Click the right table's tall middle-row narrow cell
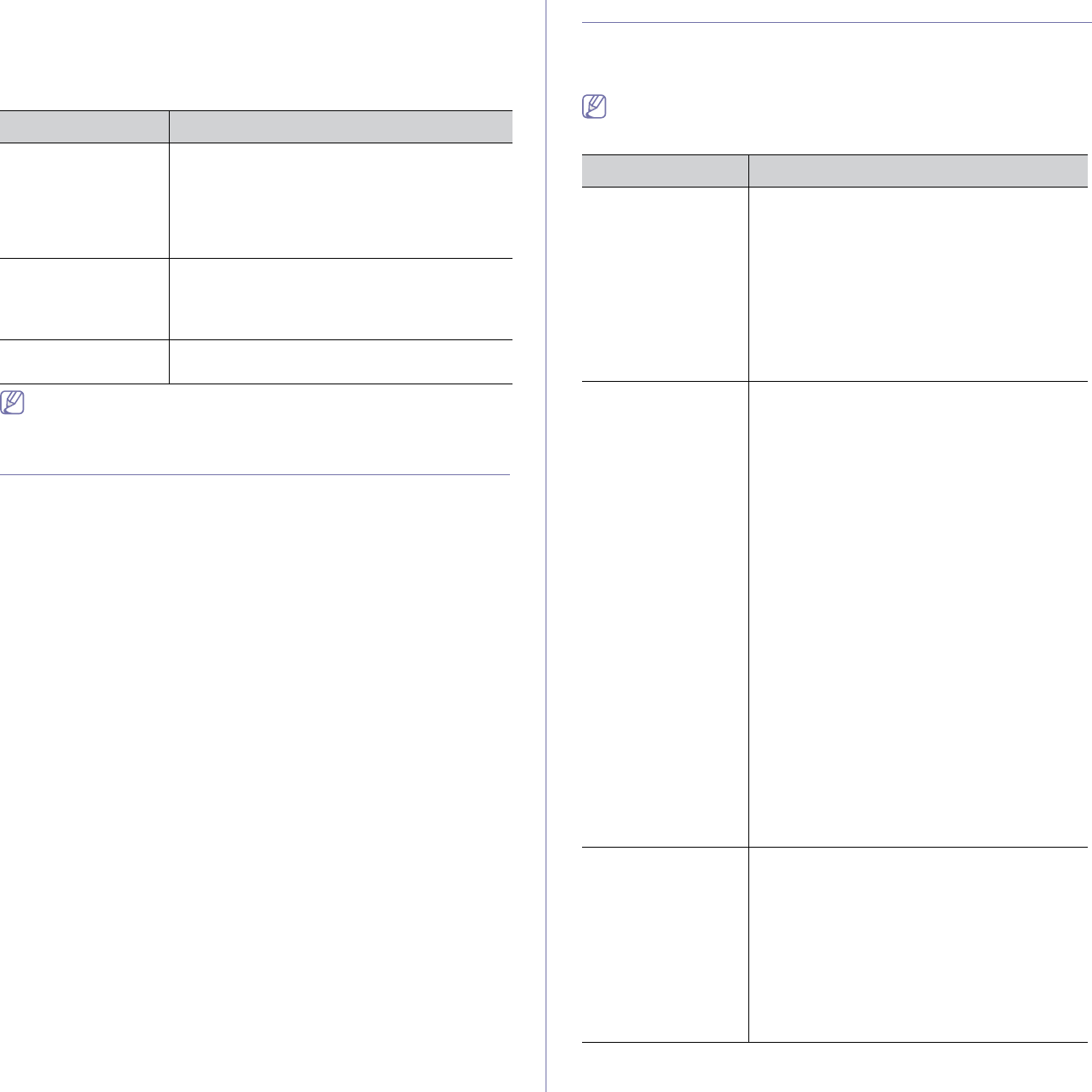The height and width of the screenshot is (1092, 1092). [x=665, y=613]
